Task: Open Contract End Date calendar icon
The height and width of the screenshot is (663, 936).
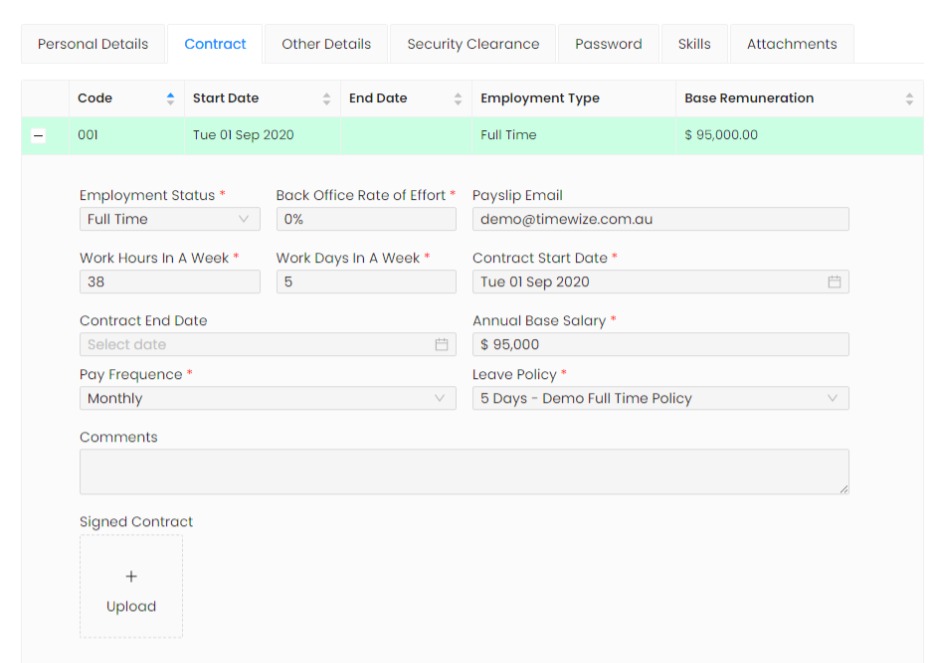Action: 441,345
